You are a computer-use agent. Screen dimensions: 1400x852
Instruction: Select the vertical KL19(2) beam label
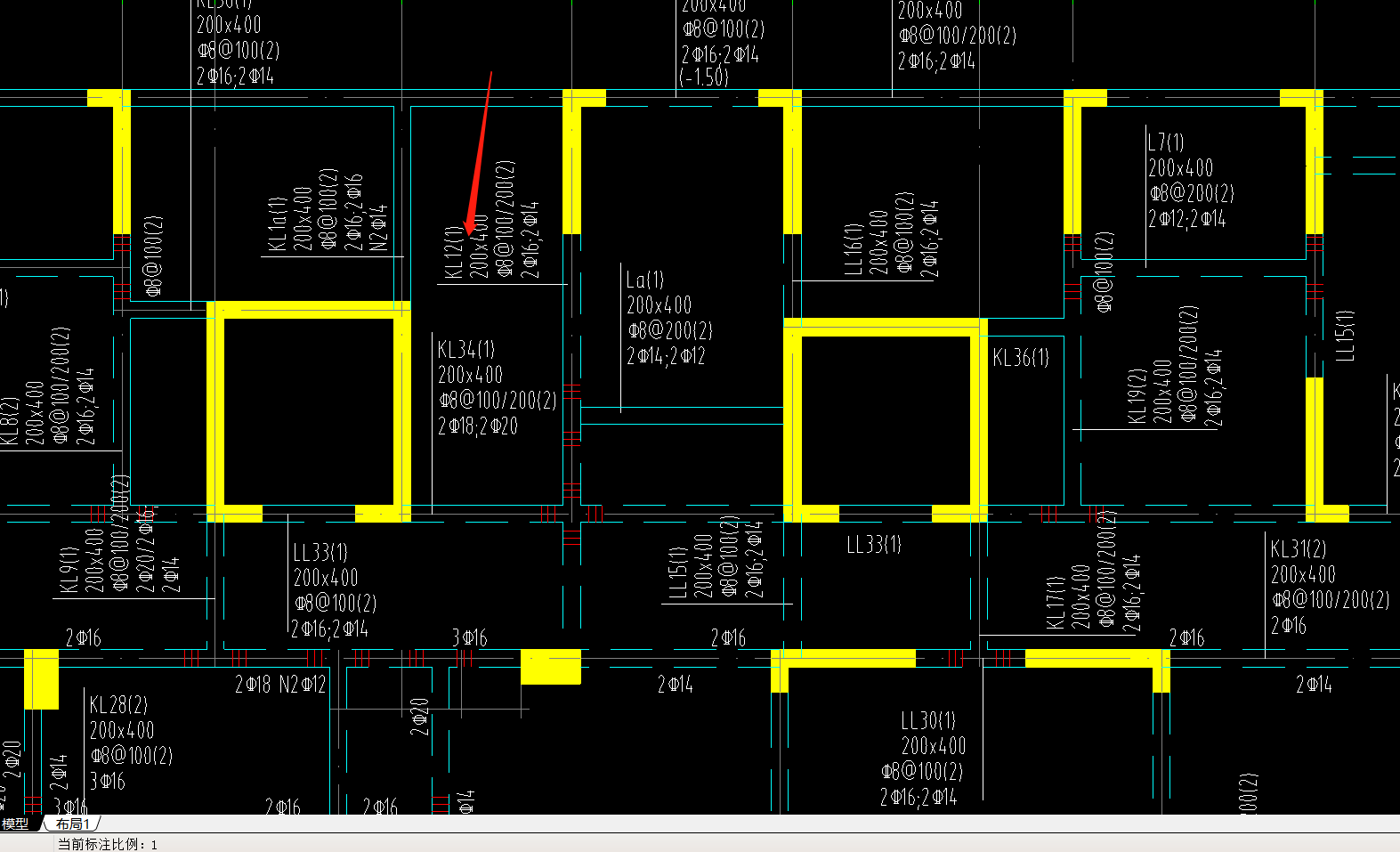pyautogui.click(x=1137, y=395)
